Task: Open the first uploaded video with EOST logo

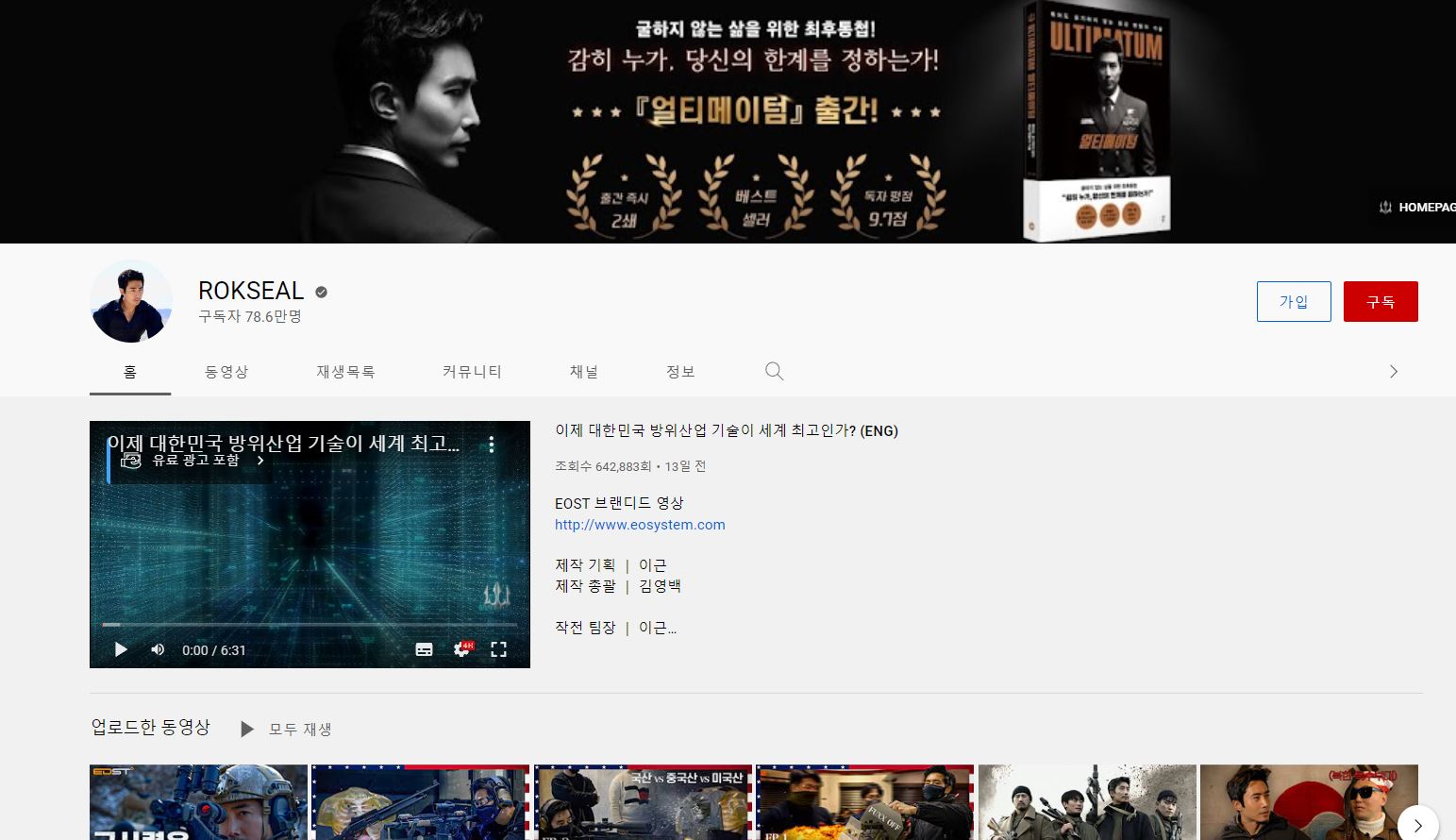Action: [198, 802]
